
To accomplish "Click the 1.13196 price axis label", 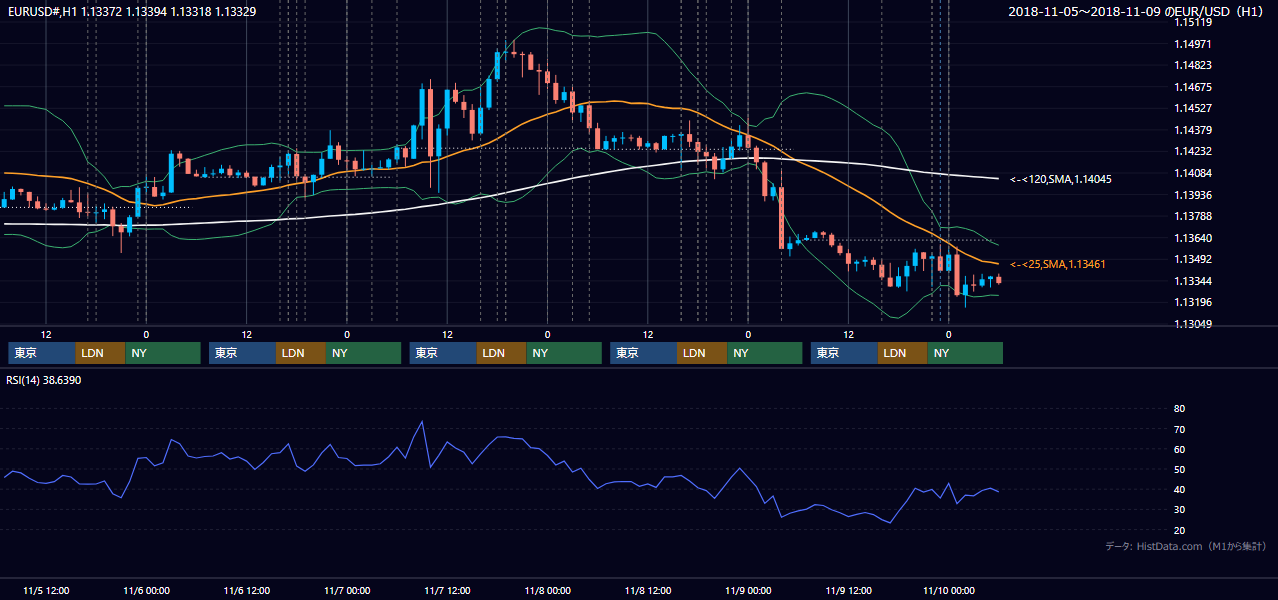I will (x=1193, y=302).
